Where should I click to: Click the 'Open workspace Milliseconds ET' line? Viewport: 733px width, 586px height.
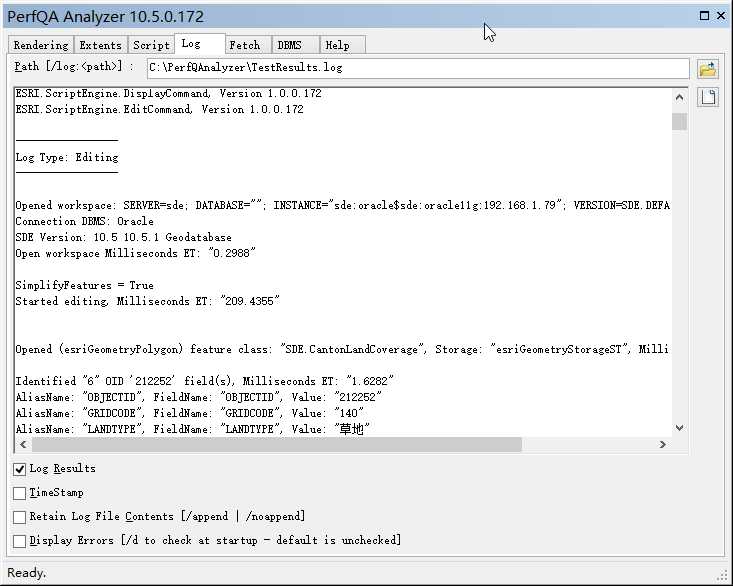click(x=136, y=253)
